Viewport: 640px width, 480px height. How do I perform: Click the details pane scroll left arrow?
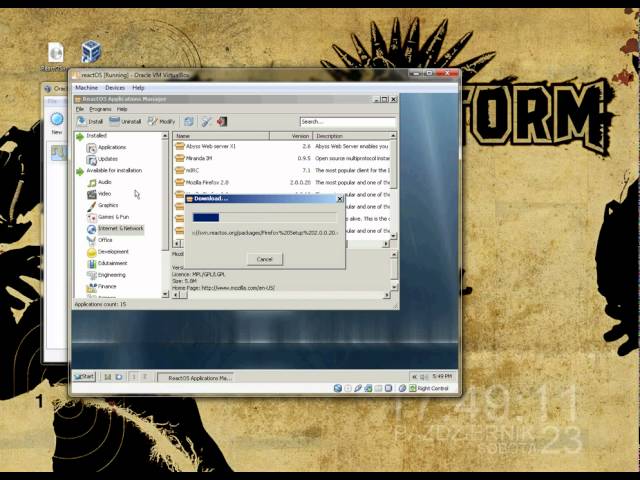click(x=176, y=295)
